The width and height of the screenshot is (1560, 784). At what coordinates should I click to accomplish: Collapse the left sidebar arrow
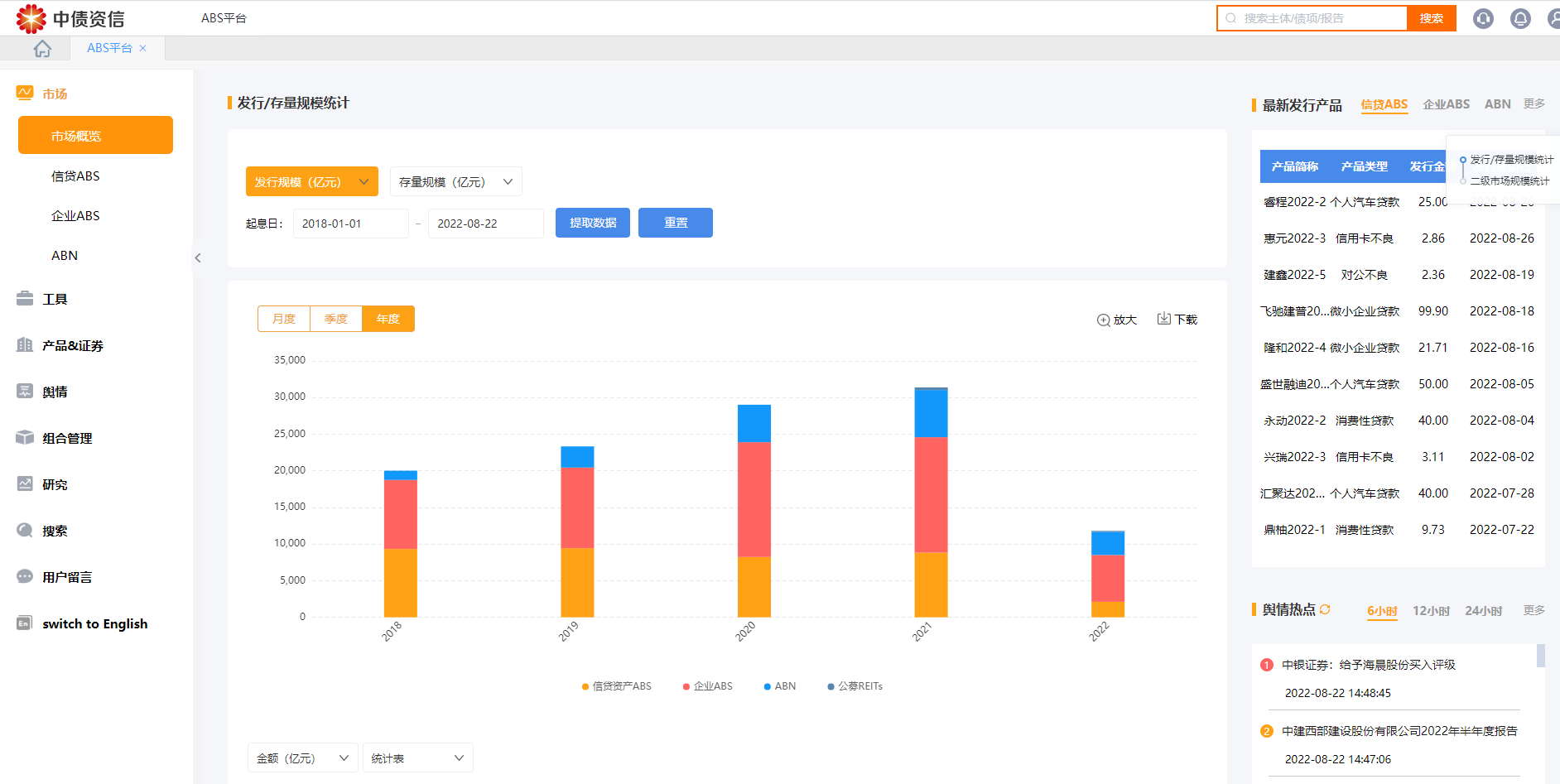(x=198, y=257)
